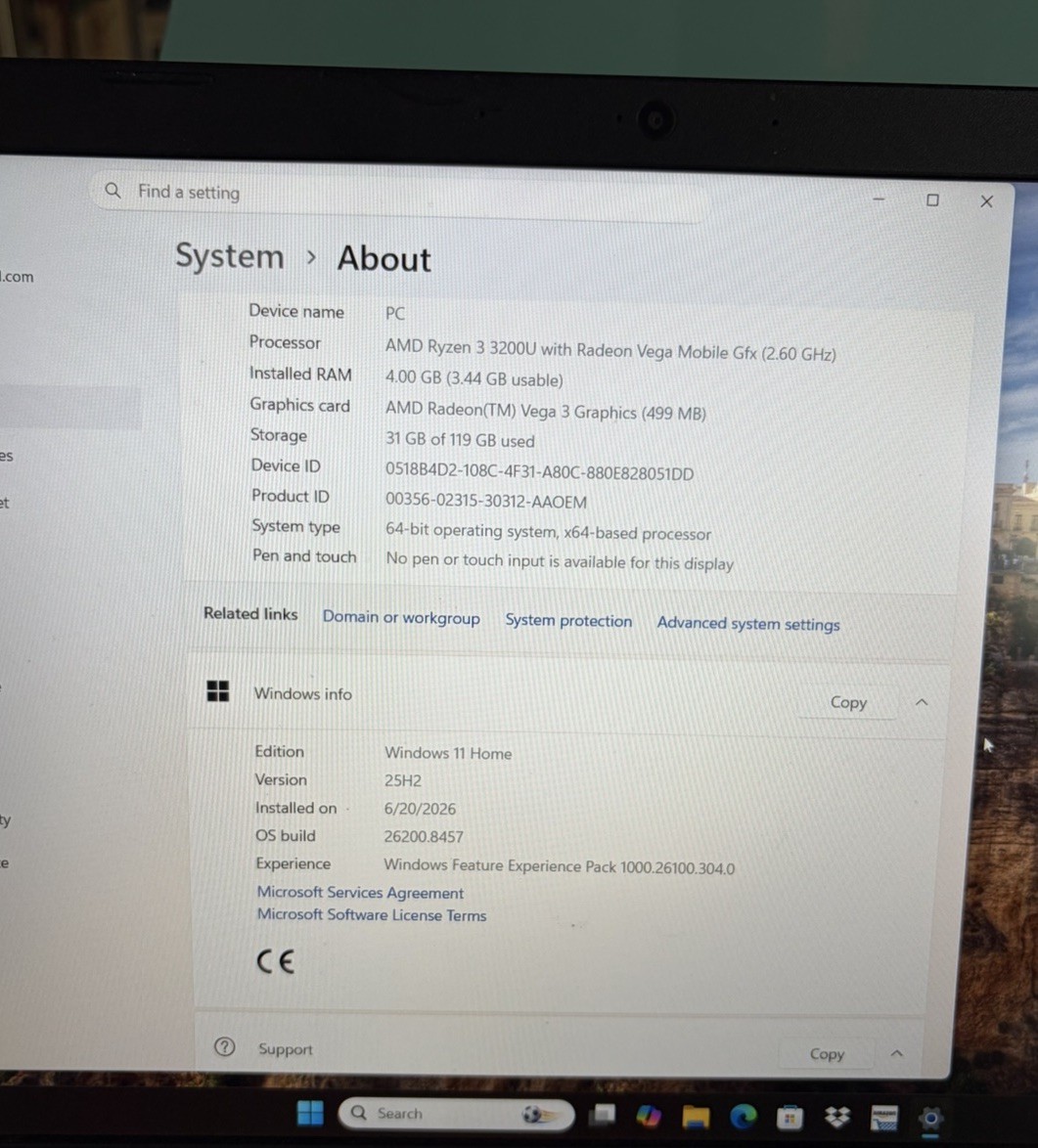The height and width of the screenshot is (1148, 1038).
Task: Open Microsoft Store from the taskbar
Action: pos(790,1118)
